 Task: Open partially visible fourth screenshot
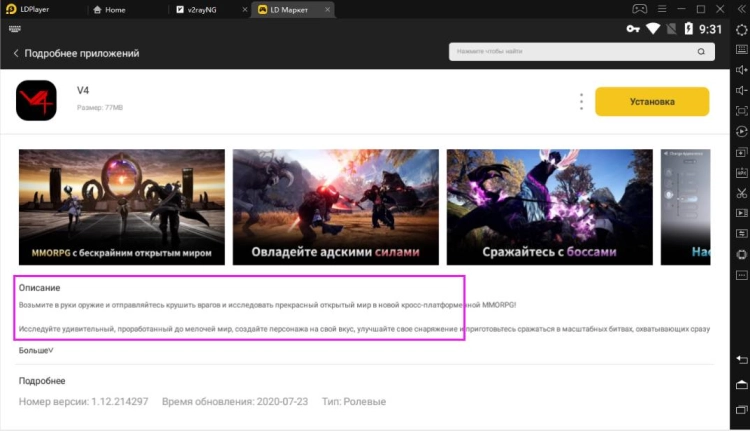coord(685,207)
